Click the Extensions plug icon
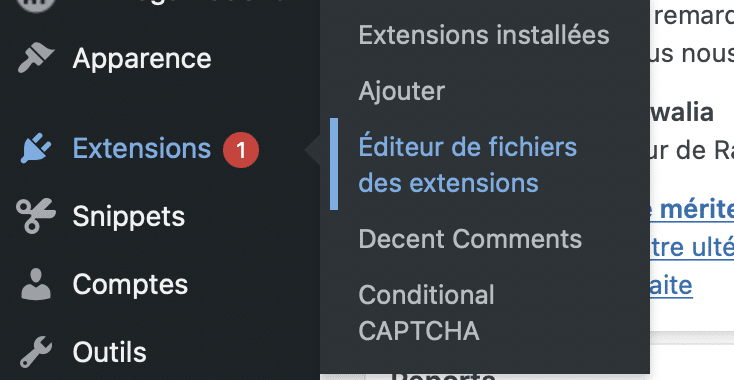The image size is (734, 380). click(36, 149)
